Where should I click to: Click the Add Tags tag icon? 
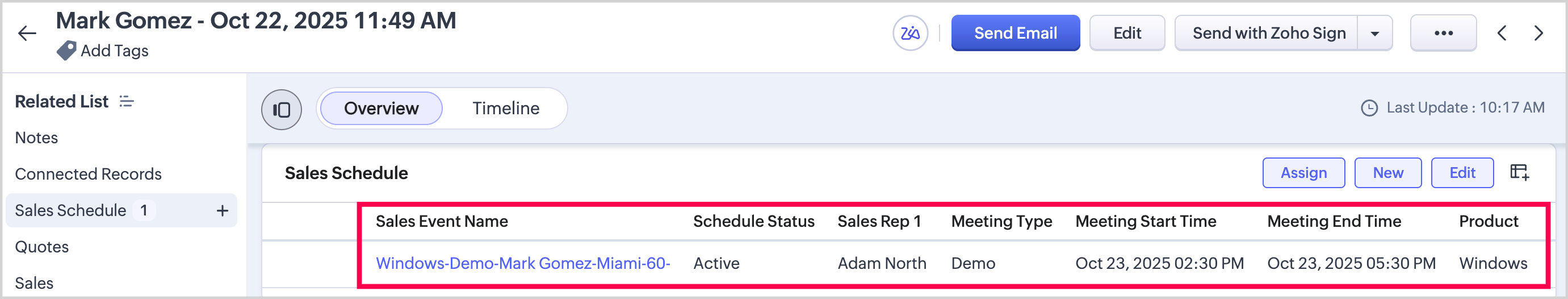[x=66, y=51]
